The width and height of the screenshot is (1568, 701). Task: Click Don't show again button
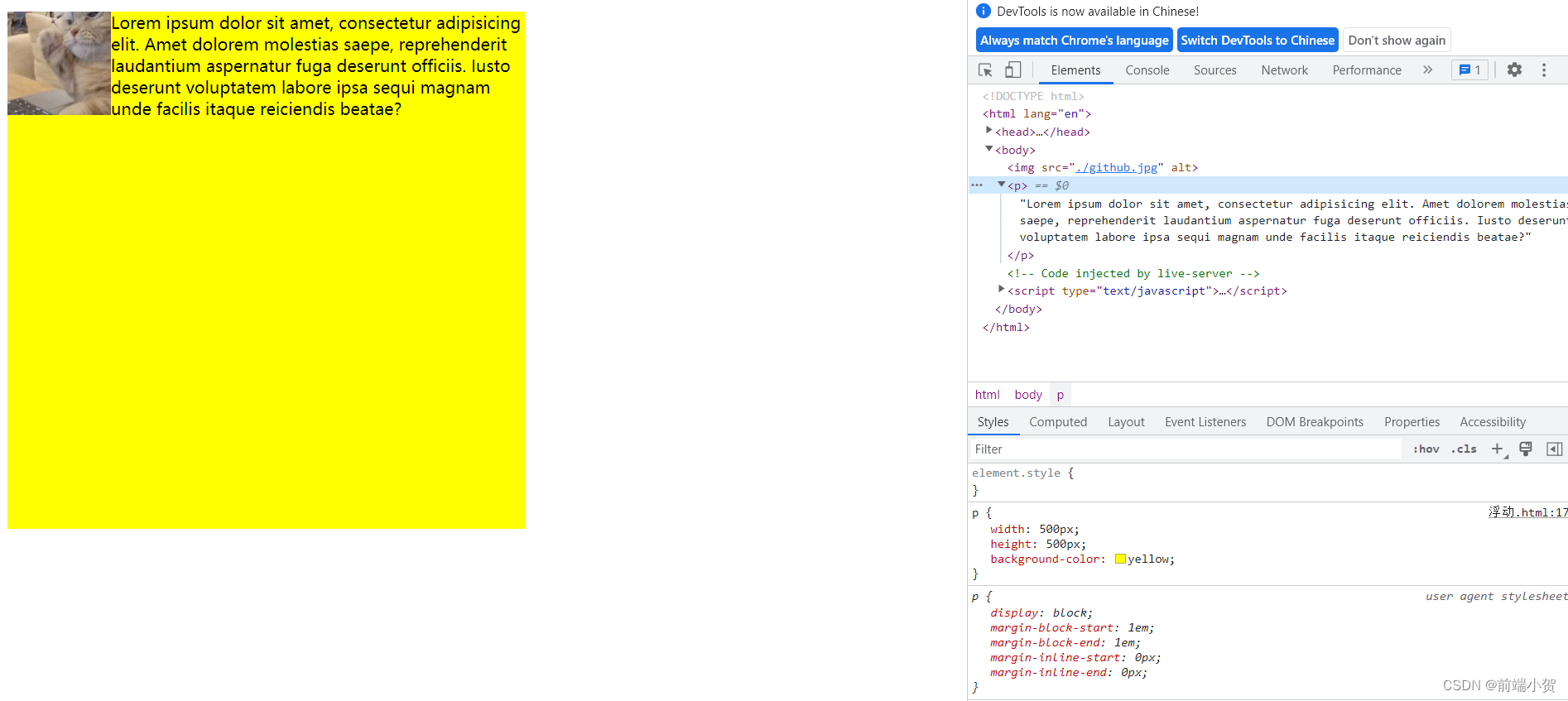click(x=1397, y=40)
